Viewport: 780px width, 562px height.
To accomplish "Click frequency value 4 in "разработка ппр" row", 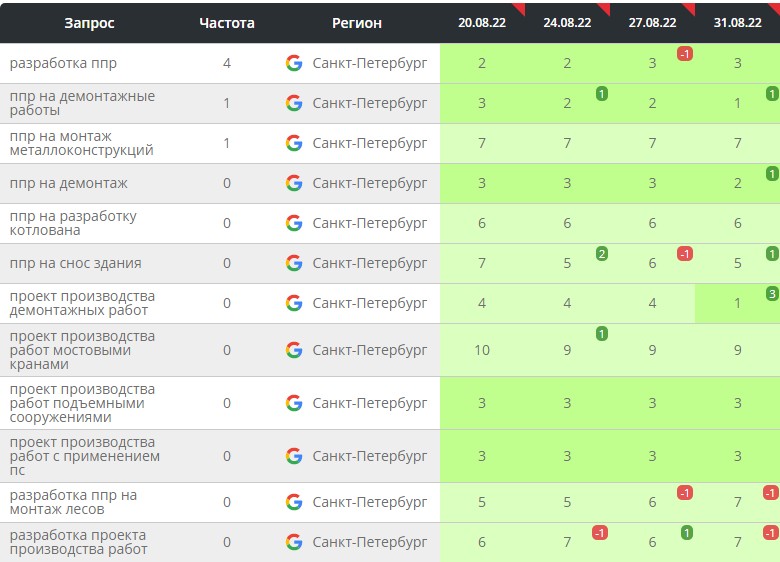I will pyautogui.click(x=227, y=63).
